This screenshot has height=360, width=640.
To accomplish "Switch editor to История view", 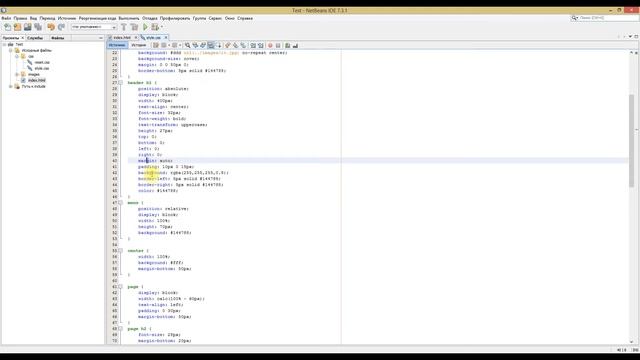I will [x=139, y=45].
